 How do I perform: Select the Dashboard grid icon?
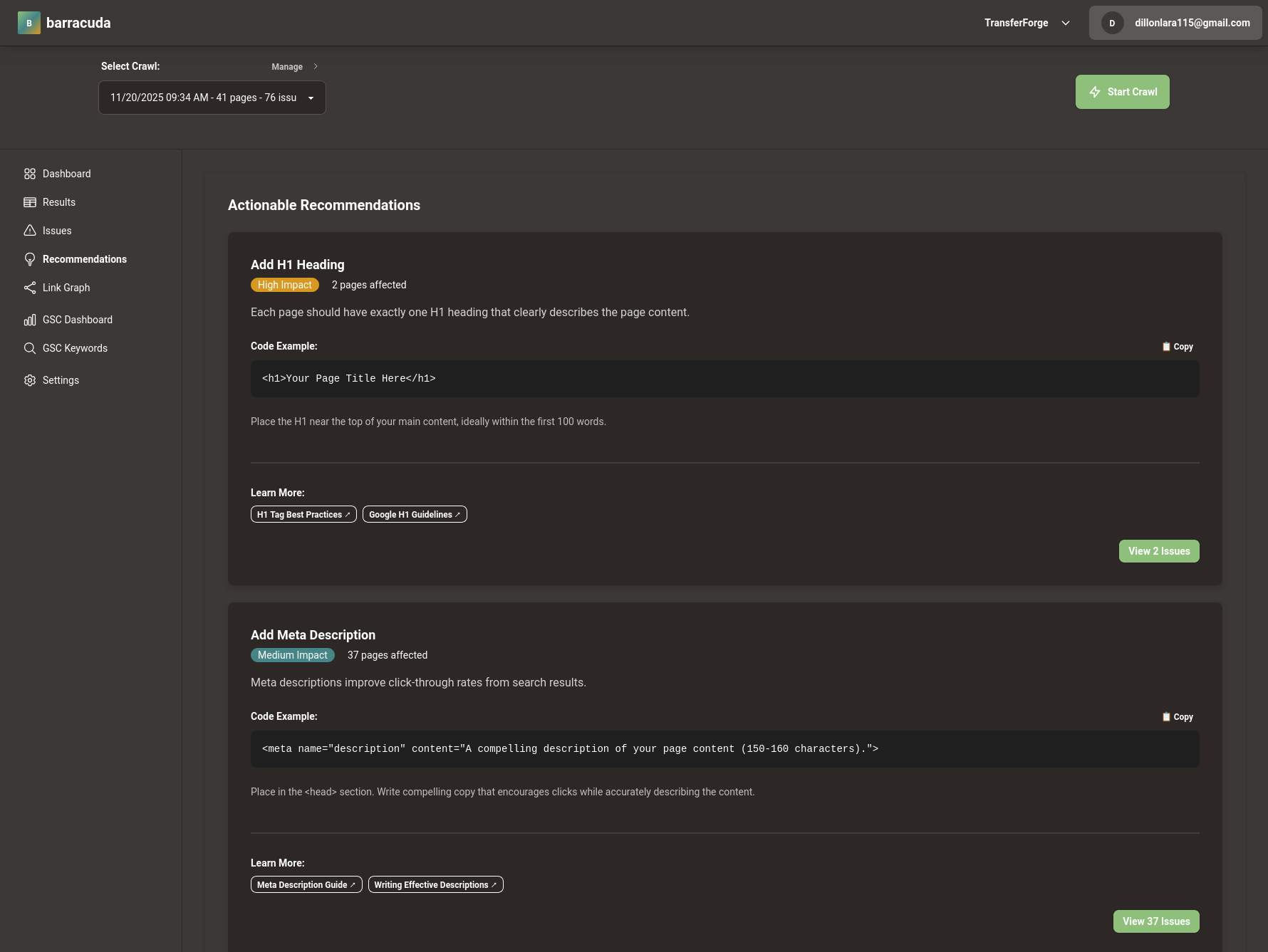[30, 173]
